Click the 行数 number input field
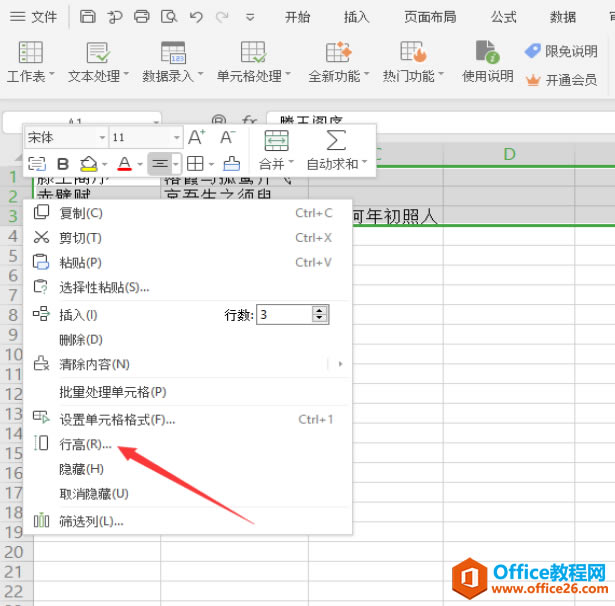The image size is (615, 606). point(284,315)
